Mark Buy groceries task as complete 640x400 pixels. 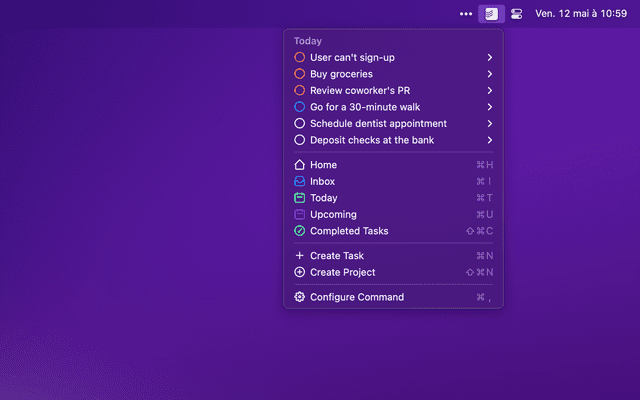pos(300,74)
